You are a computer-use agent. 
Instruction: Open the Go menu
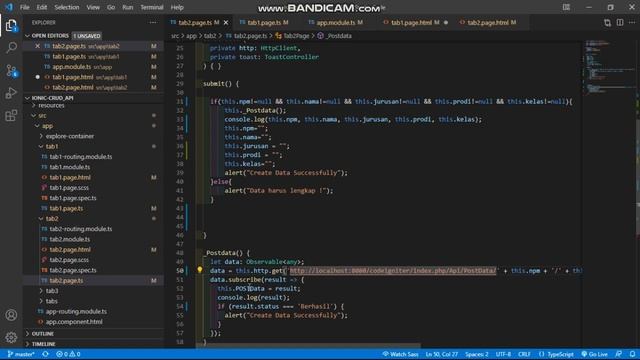pos(111,7)
